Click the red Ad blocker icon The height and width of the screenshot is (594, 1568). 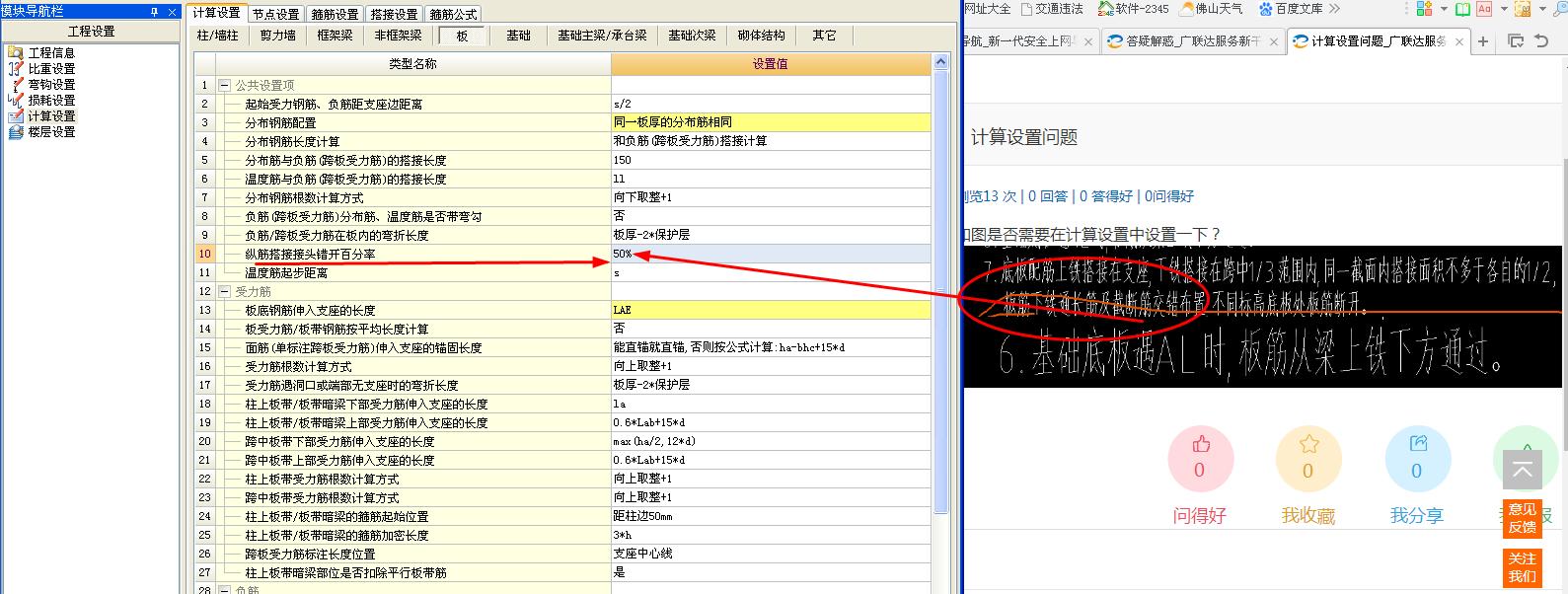(1483, 9)
